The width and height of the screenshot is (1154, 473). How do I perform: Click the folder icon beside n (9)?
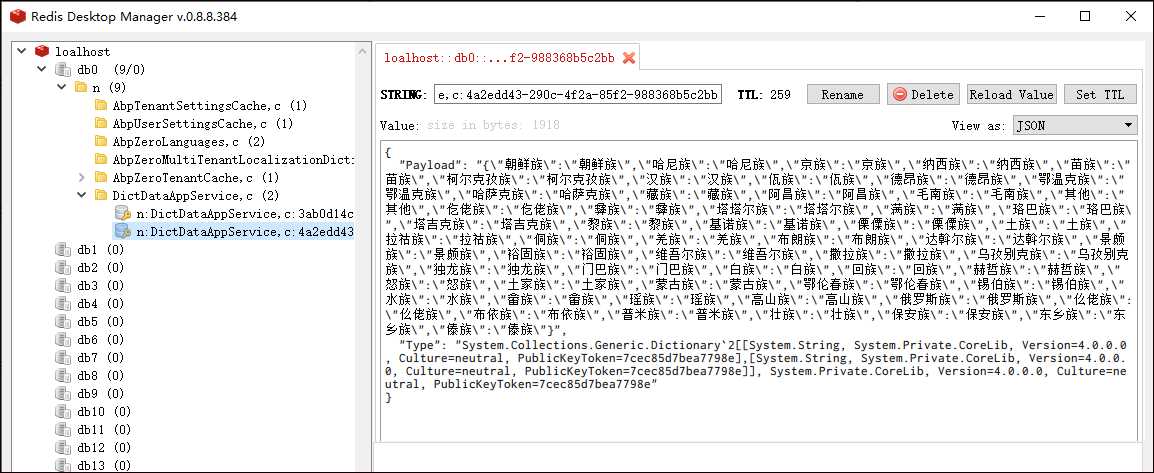pos(81,88)
